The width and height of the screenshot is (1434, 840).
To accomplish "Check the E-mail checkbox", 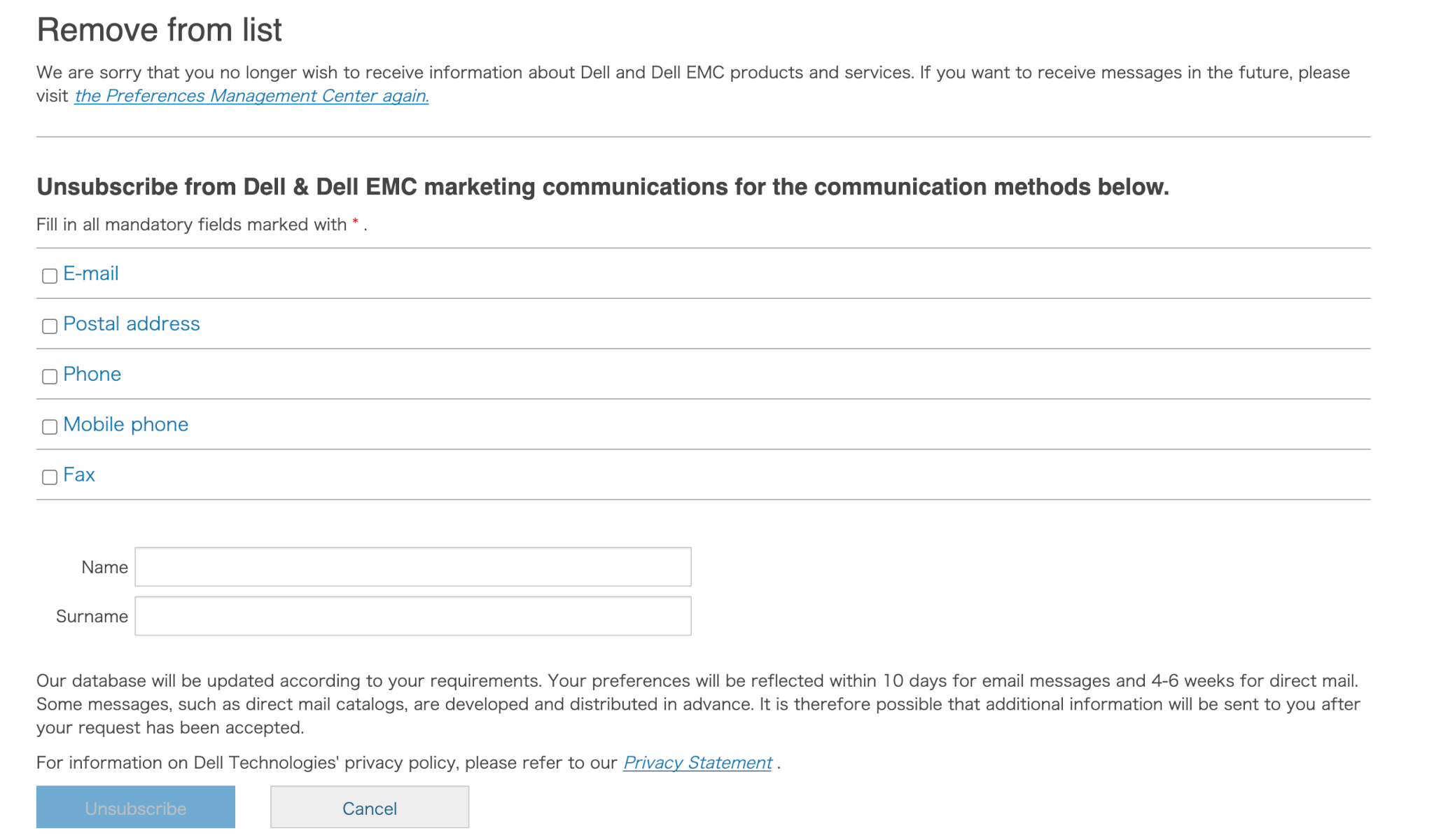I will pos(50,276).
